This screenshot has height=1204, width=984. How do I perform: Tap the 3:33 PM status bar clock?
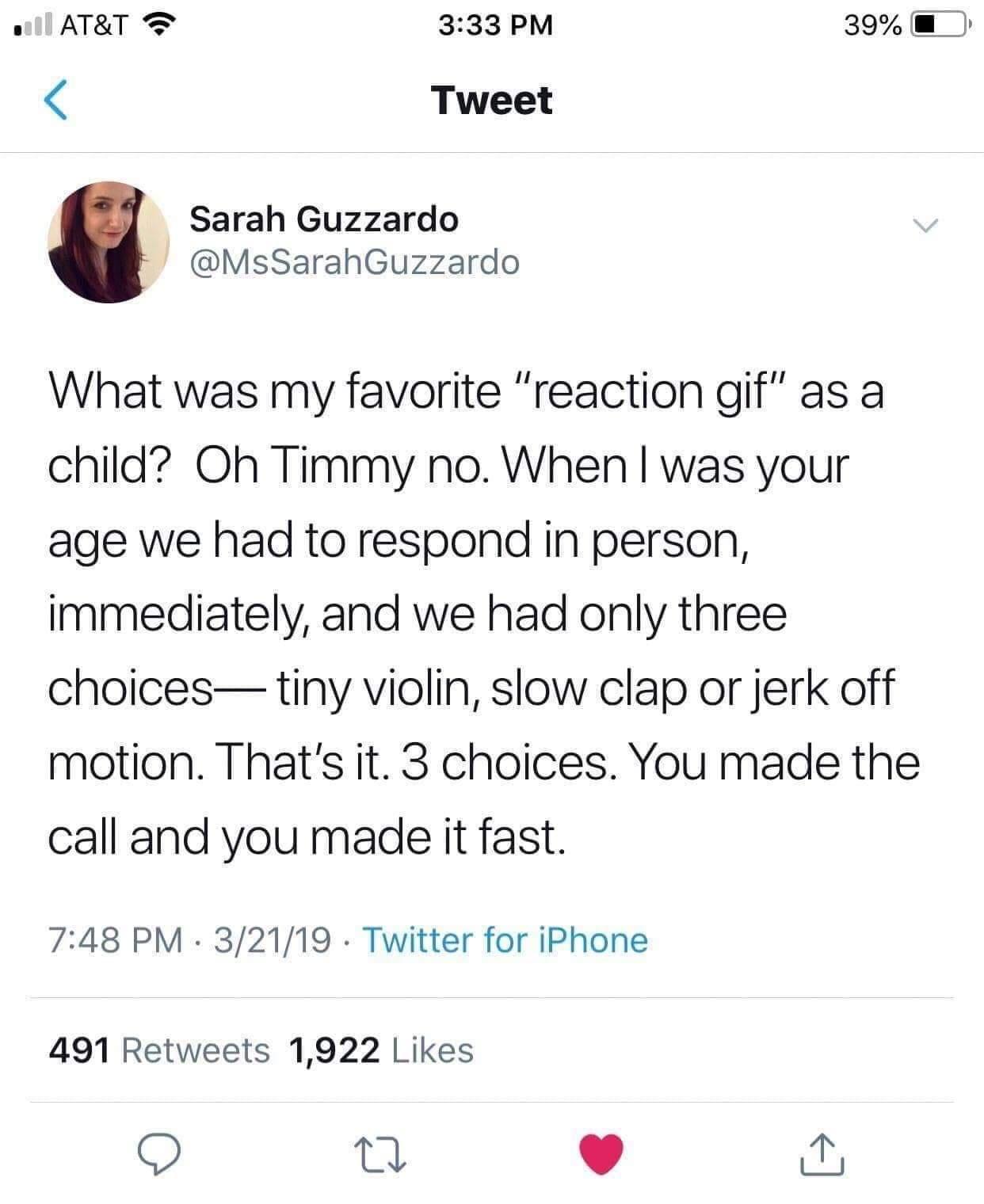point(494,25)
